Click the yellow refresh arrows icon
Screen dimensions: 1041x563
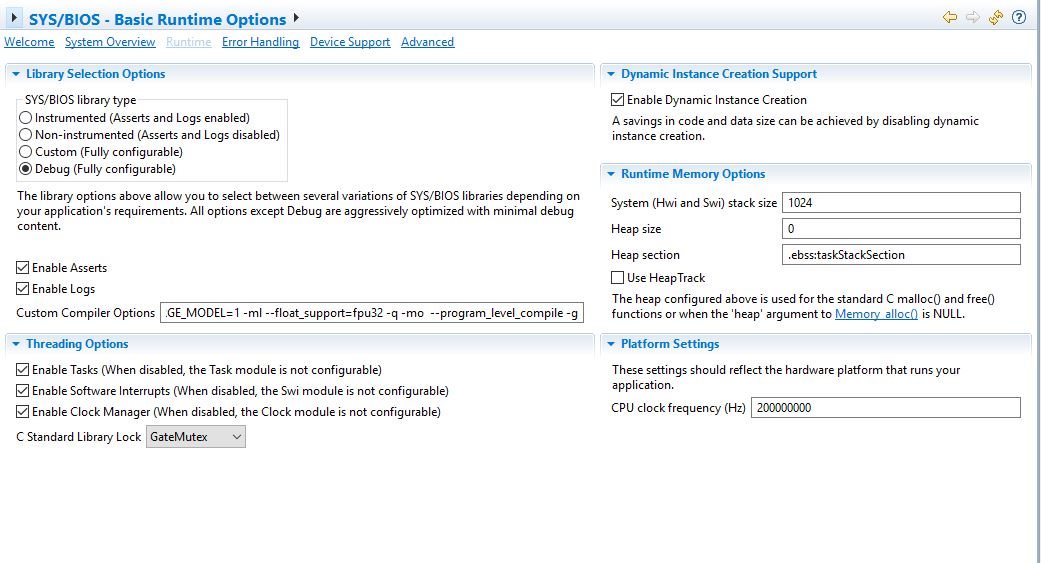[x=995, y=18]
